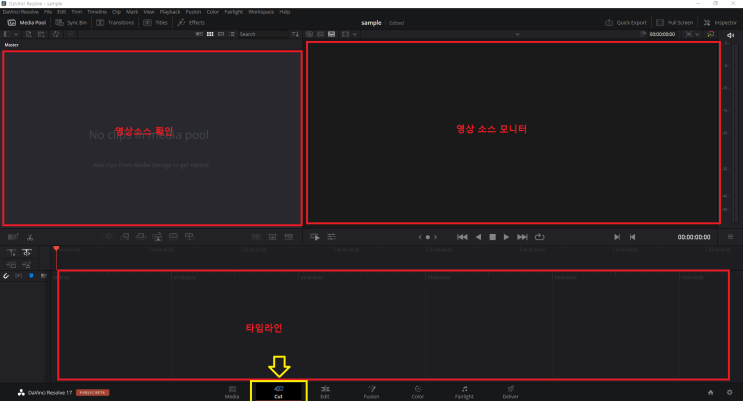Viewport: 743px width, 401px height.
Task: Select Source Tape viewer mode
Action: click(x=320, y=34)
